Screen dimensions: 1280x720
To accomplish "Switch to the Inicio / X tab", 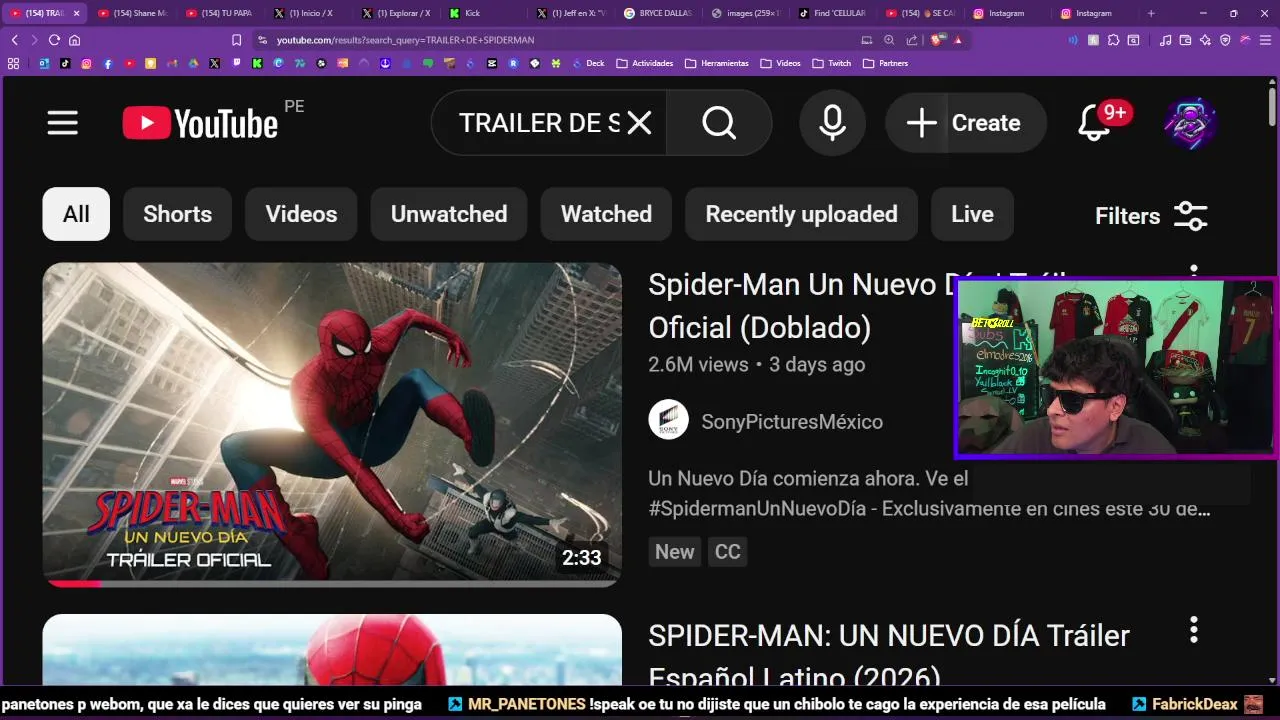I will [308, 13].
